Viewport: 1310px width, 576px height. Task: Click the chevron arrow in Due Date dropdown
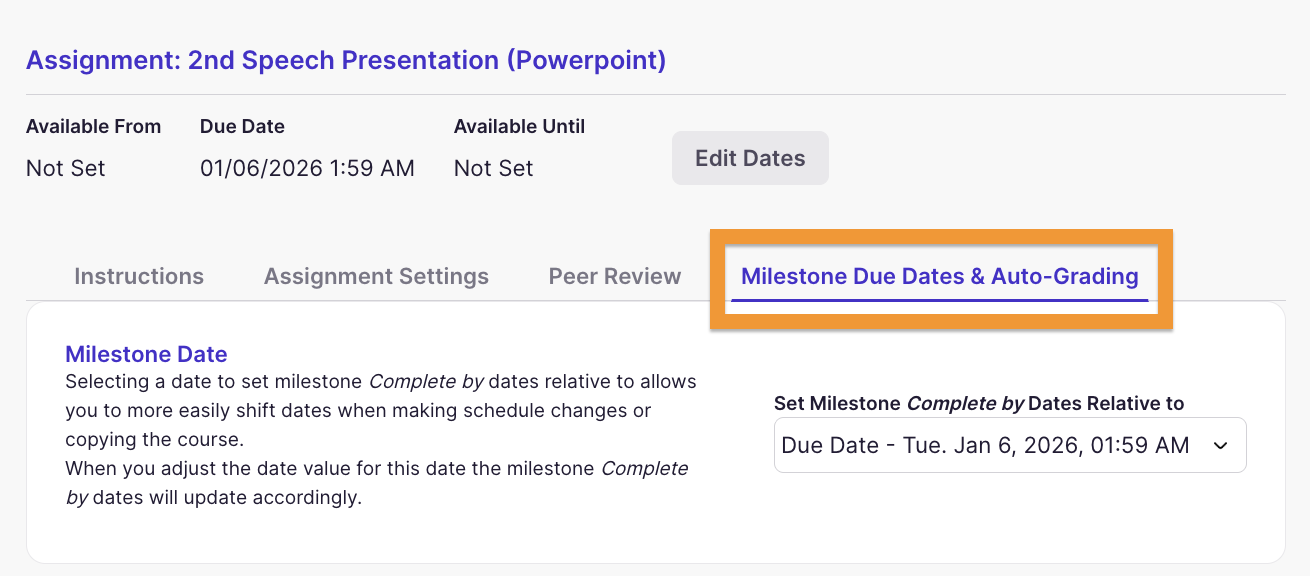(1220, 446)
